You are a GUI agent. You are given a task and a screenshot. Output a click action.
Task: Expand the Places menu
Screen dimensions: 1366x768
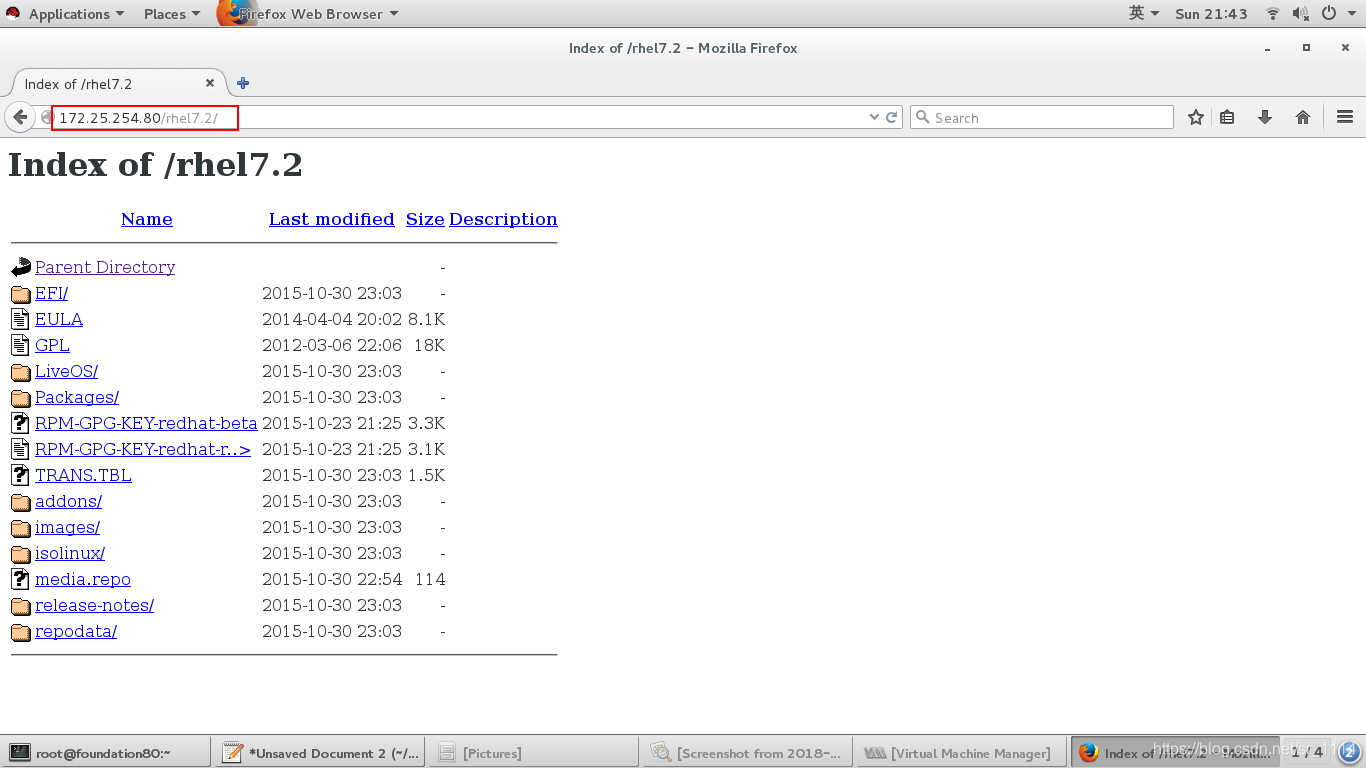click(172, 13)
